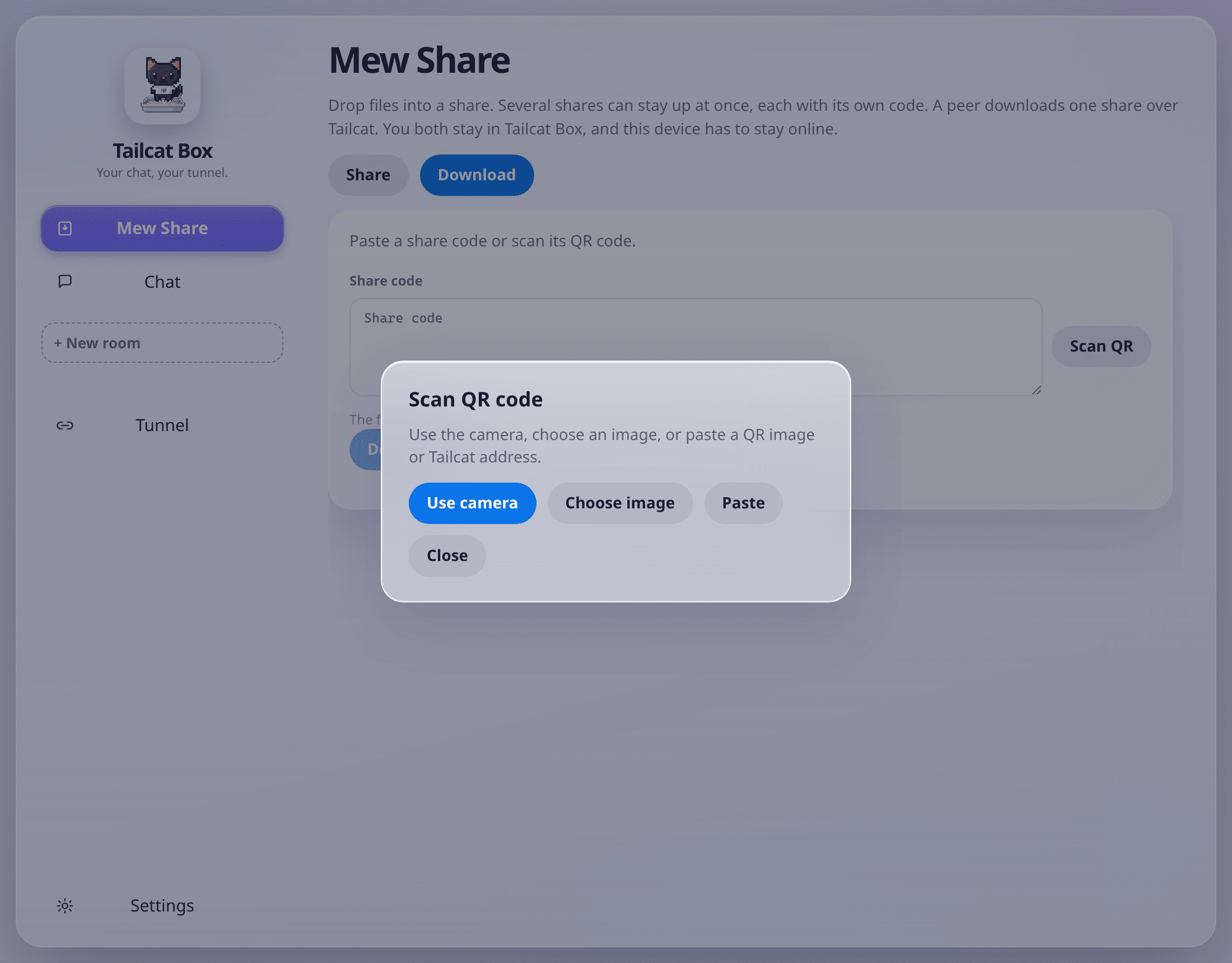Open the Mew Share sidebar item
The image size is (1232, 963).
click(162, 228)
